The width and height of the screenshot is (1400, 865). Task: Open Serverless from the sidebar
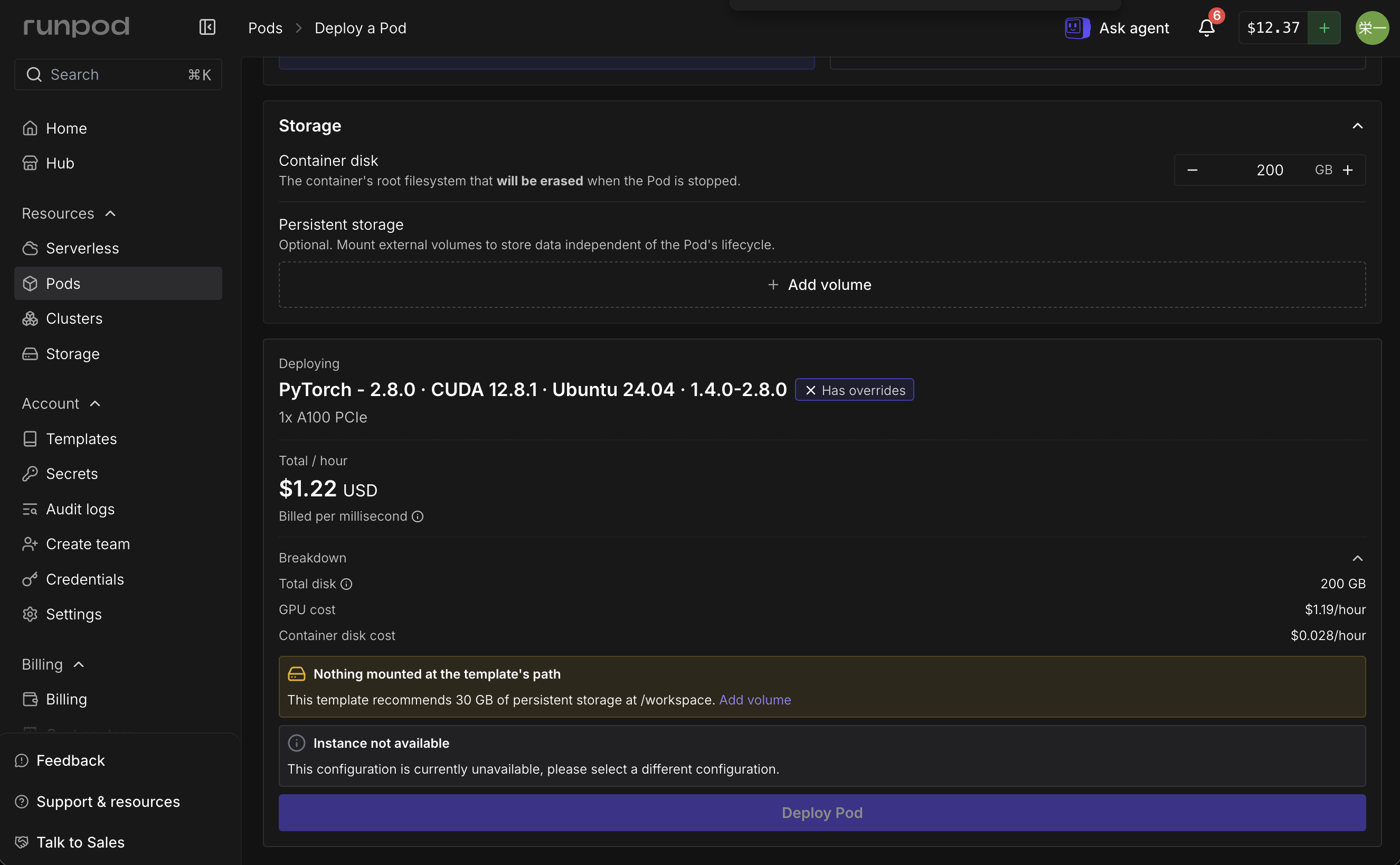coord(118,248)
